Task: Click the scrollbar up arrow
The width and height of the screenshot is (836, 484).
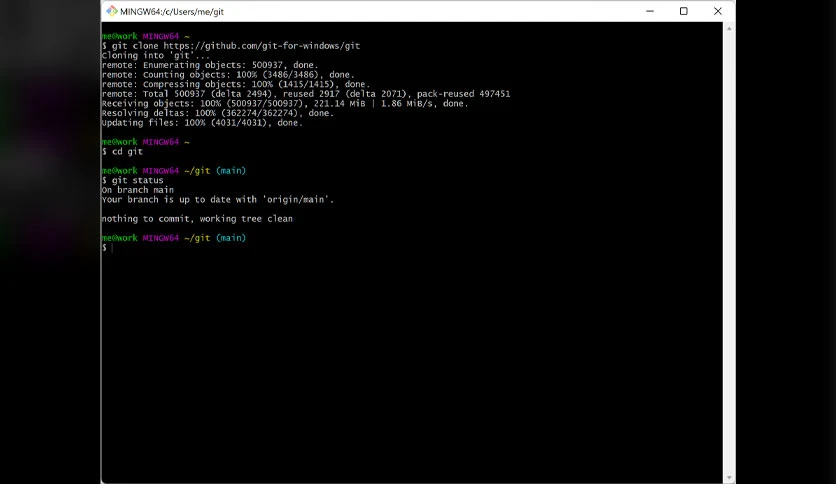Action: tap(729, 28)
